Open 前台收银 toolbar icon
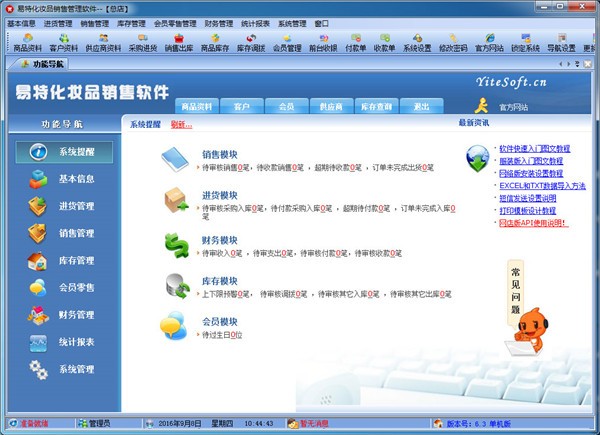The image size is (600, 435). [323, 42]
